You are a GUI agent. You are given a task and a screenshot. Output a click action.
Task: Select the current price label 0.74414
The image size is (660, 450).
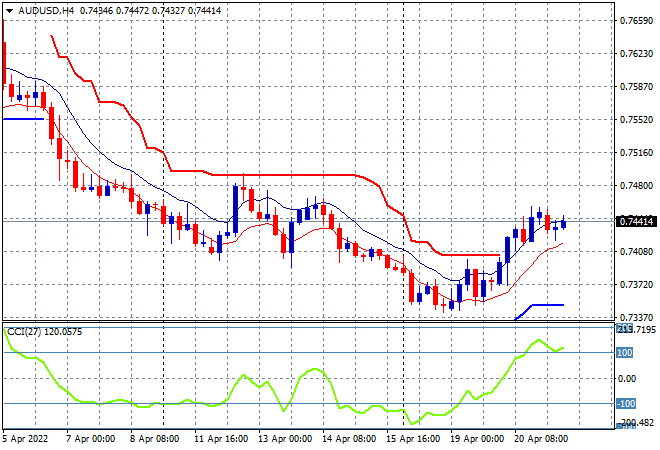(636, 221)
